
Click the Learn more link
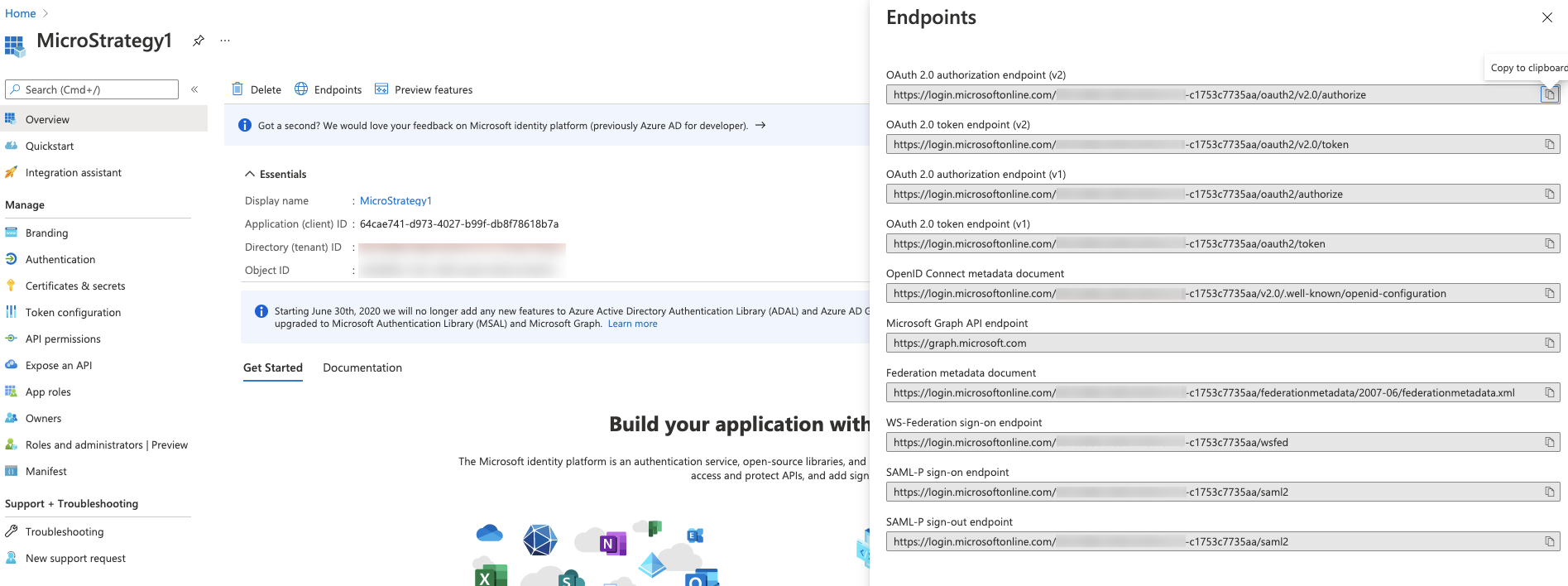632,324
